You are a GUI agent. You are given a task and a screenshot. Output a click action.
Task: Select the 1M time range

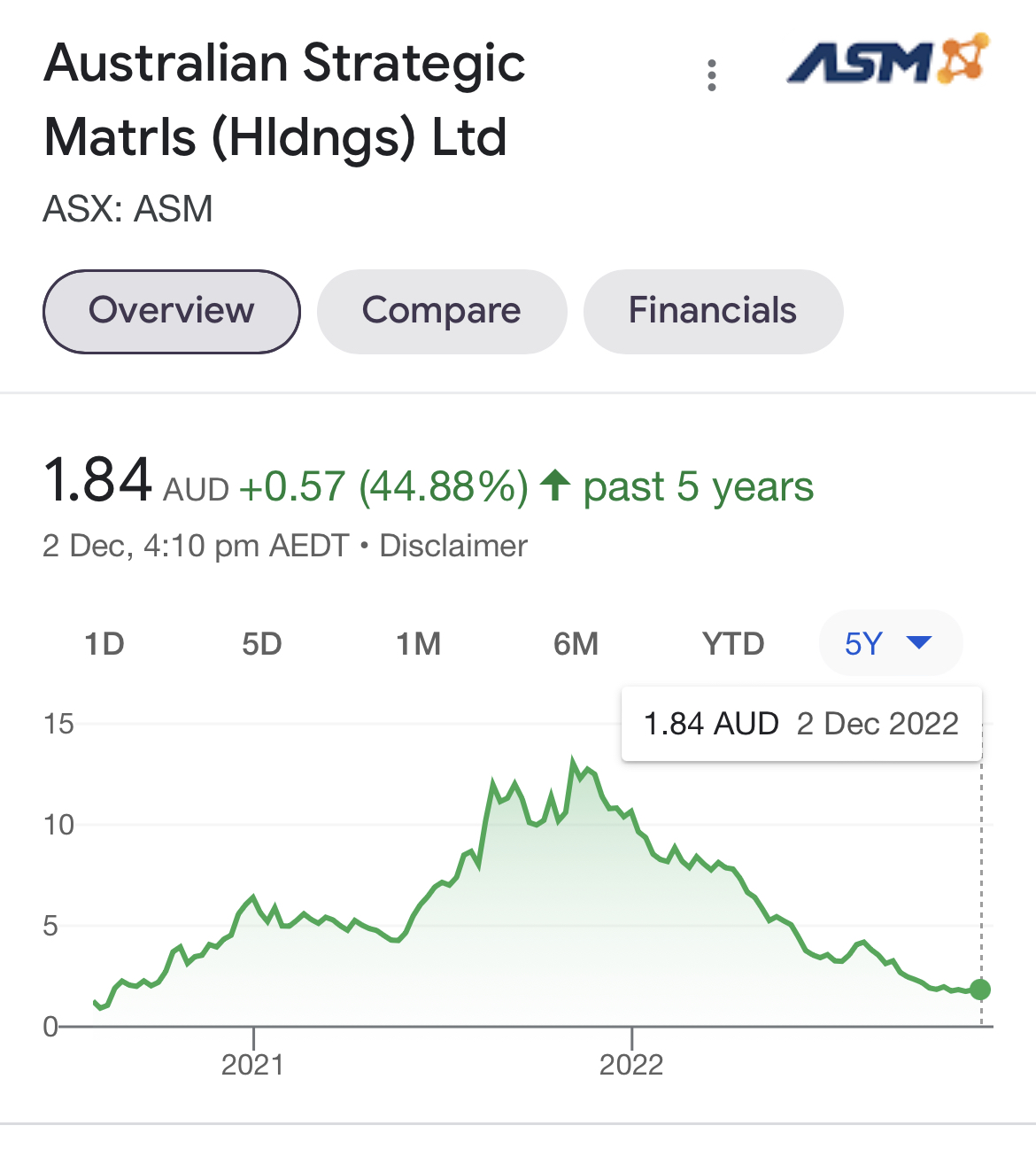pos(419,643)
